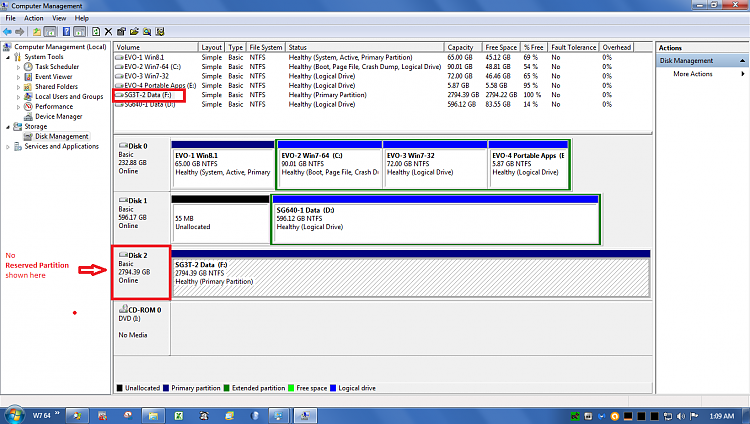Image resolution: width=750 pixels, height=424 pixels.
Task: Open the View menu
Action: coord(59,18)
